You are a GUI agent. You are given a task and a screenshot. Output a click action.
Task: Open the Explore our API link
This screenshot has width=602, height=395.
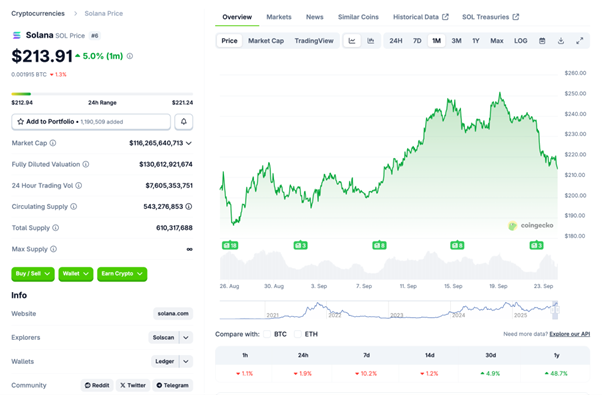(569, 334)
